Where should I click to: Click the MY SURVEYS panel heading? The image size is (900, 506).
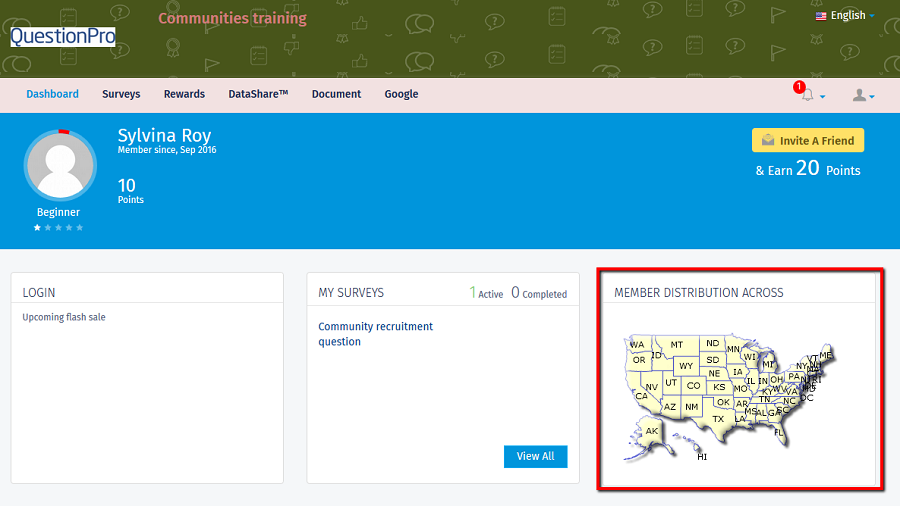[x=351, y=293]
